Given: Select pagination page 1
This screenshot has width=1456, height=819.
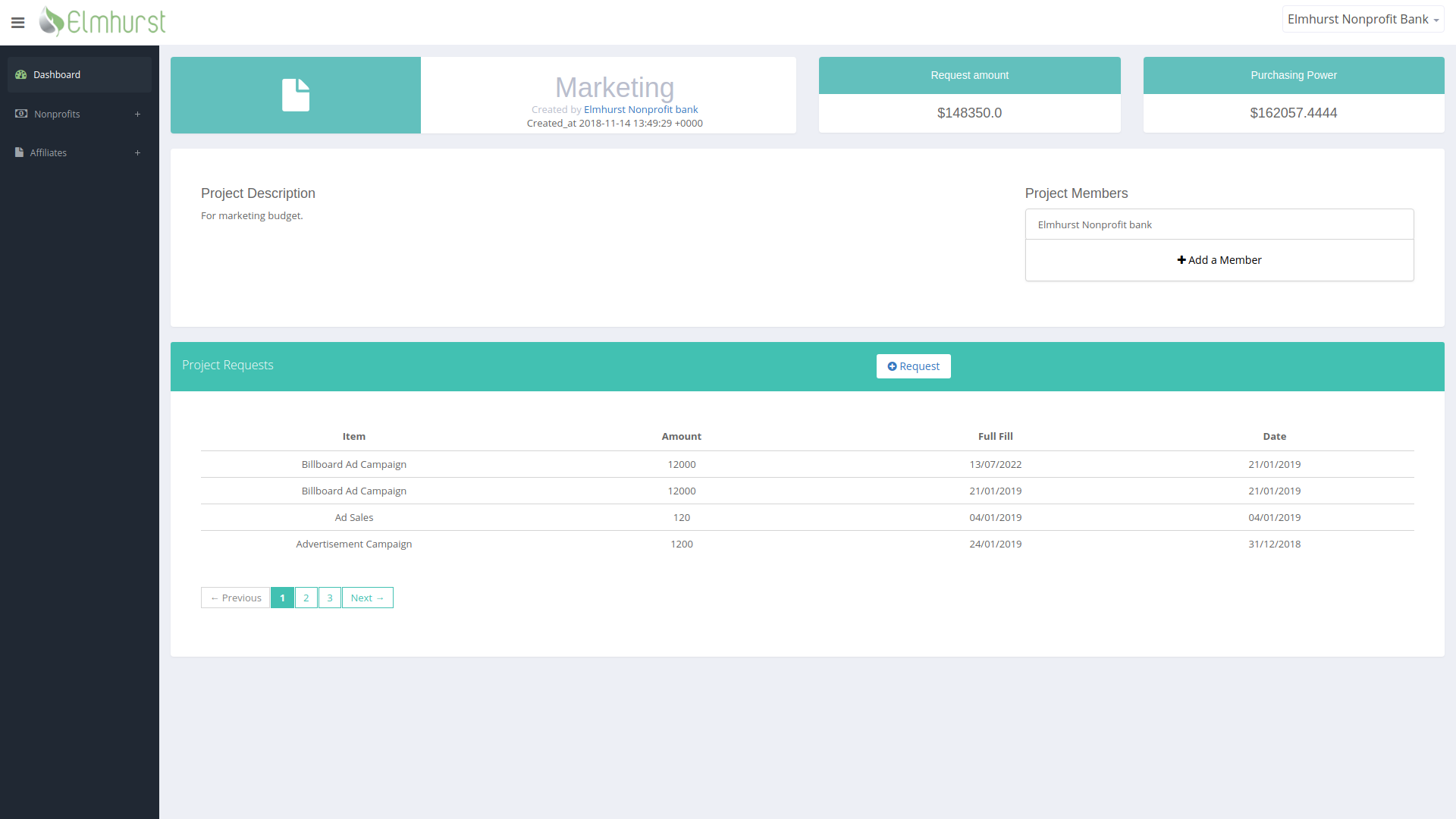Looking at the screenshot, I should point(282,598).
